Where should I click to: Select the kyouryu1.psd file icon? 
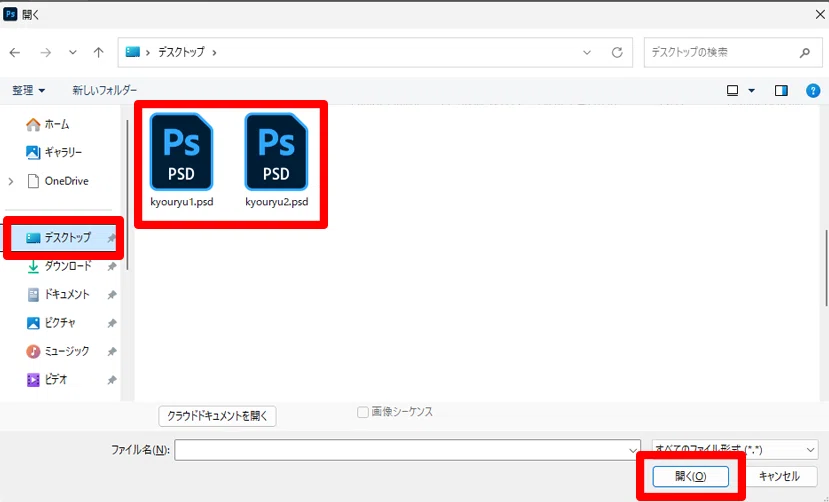(x=181, y=152)
